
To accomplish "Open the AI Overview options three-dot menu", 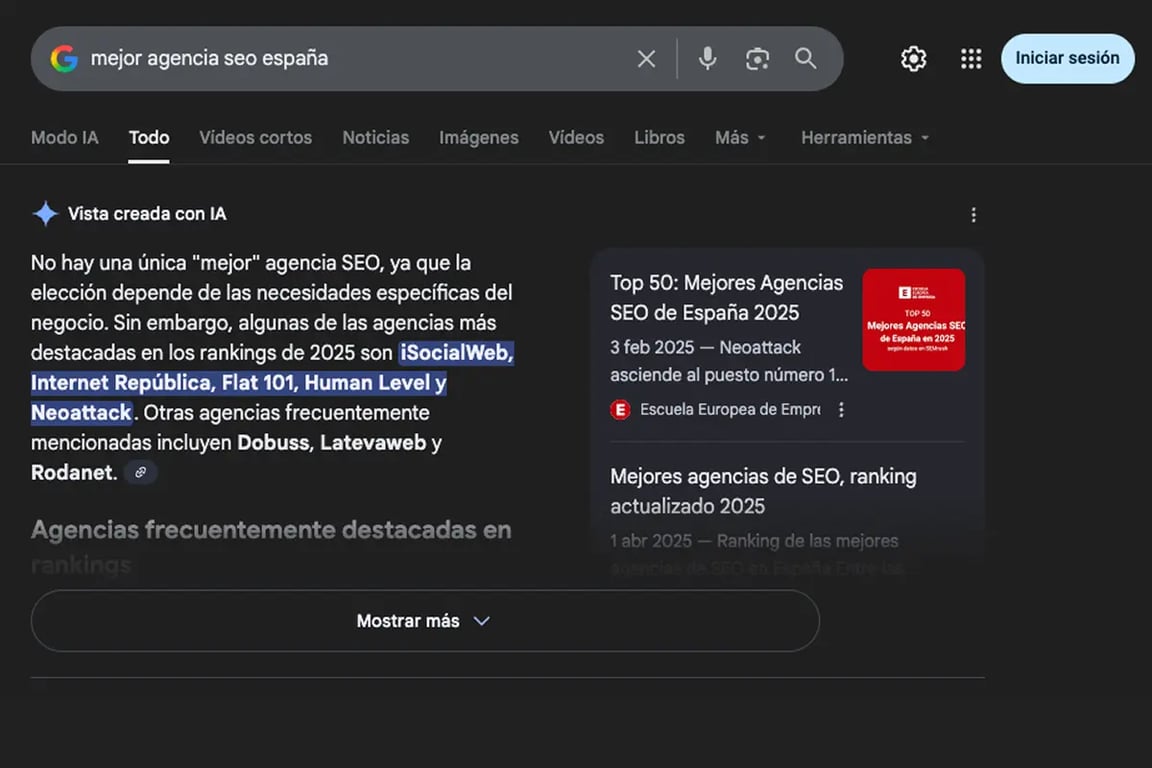I will click(x=974, y=214).
